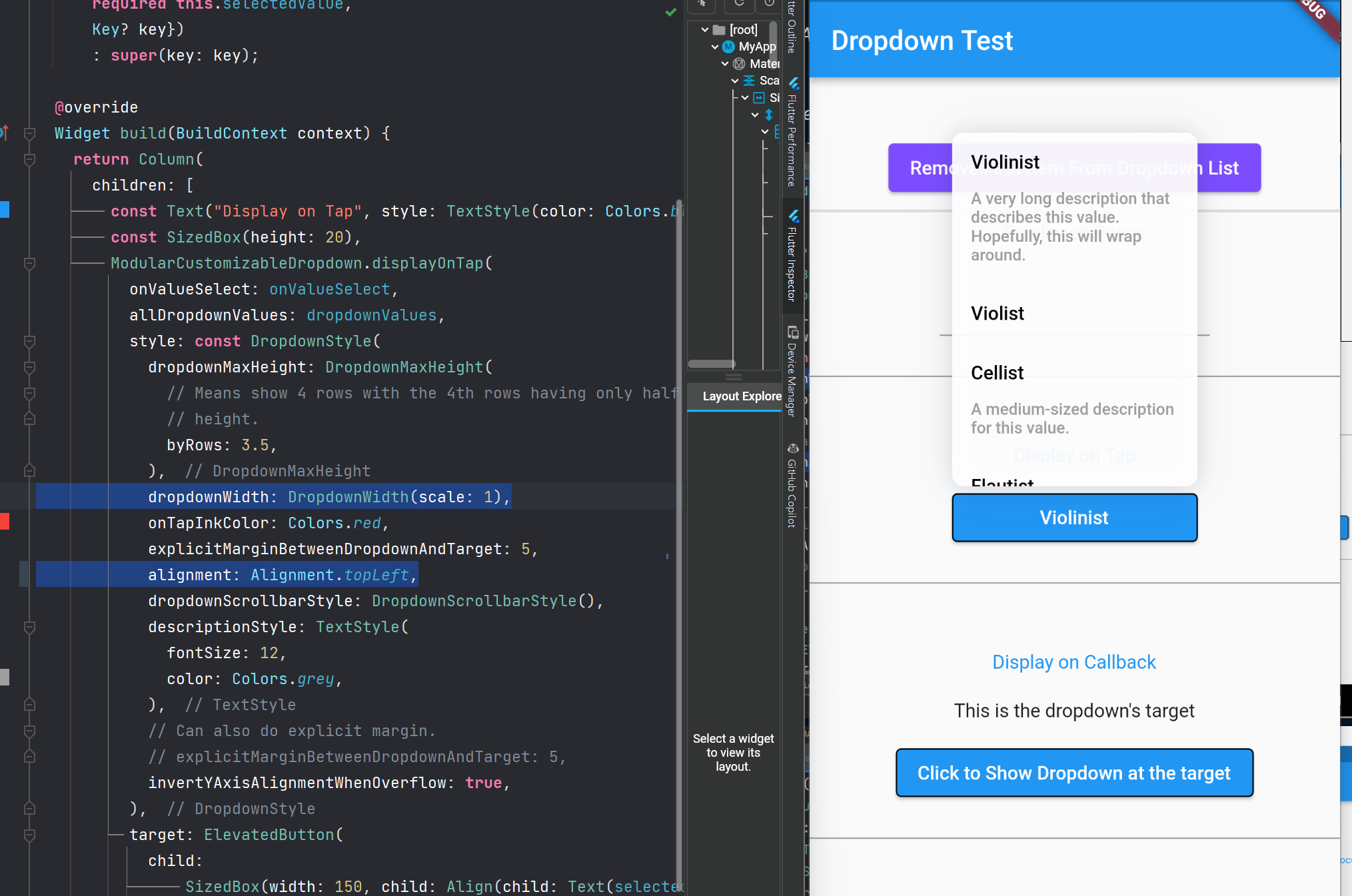
Task: Collapse the Scaffold tree node
Action: pyautogui.click(x=735, y=81)
